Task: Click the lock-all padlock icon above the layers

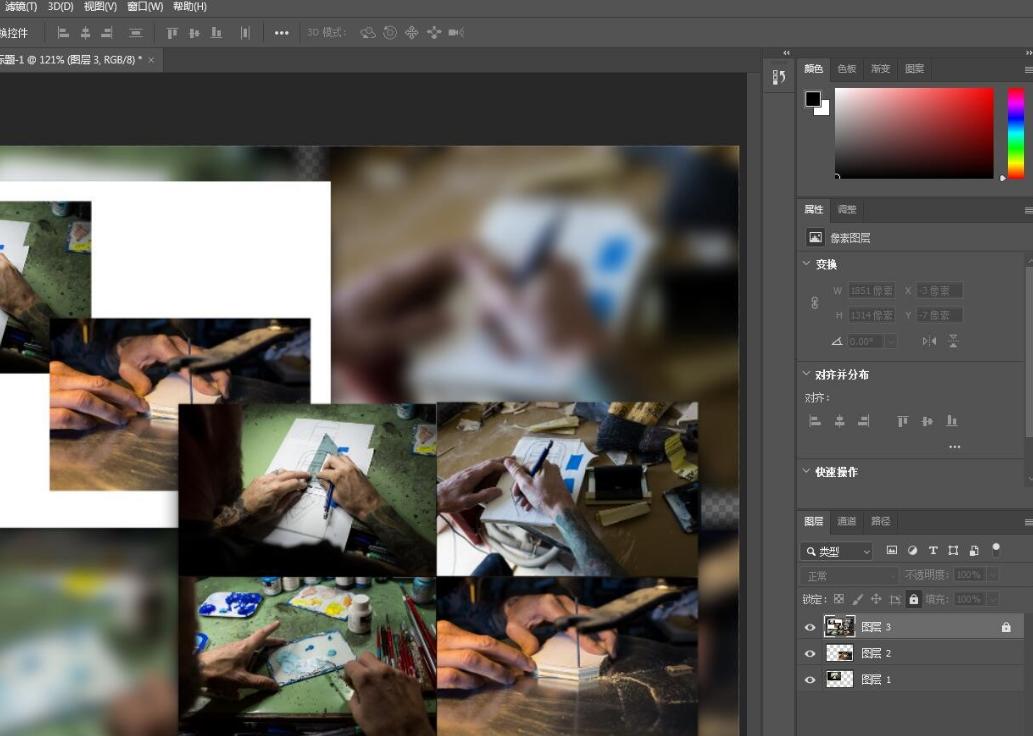Action: [x=913, y=598]
